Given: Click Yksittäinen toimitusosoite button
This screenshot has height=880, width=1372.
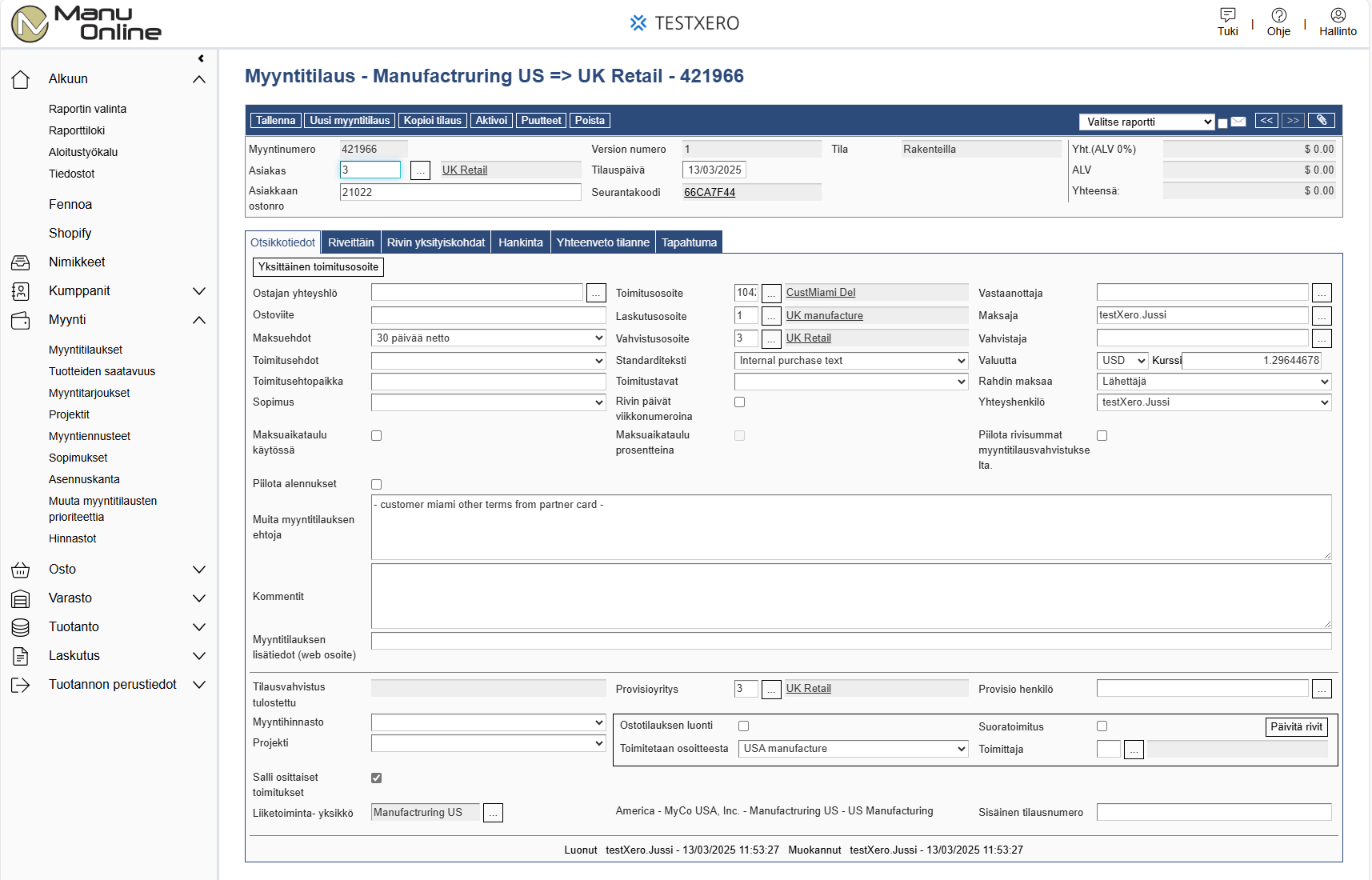Looking at the screenshot, I should (318, 267).
